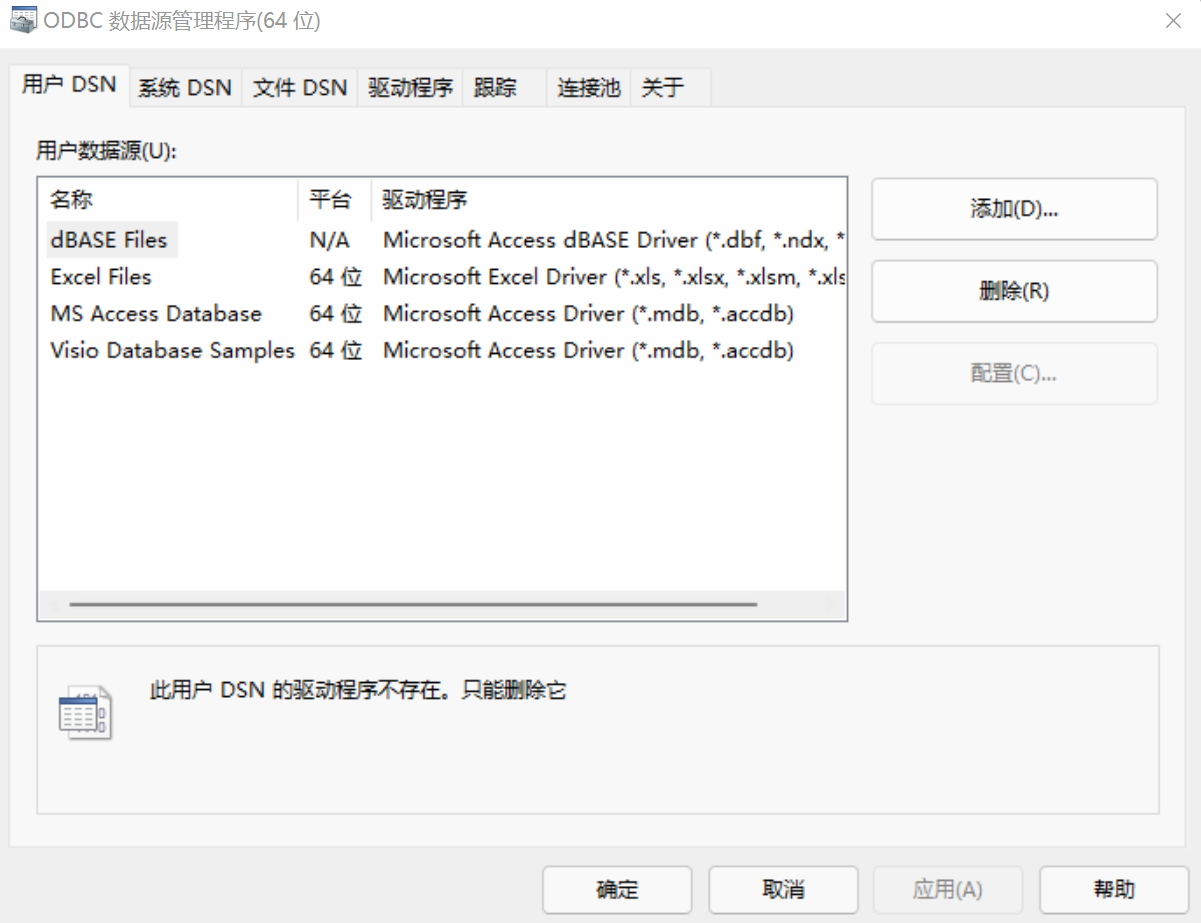Screen dimensions: 1201x923
Task: Switch to the 系统 DSN tab
Action: [184, 88]
